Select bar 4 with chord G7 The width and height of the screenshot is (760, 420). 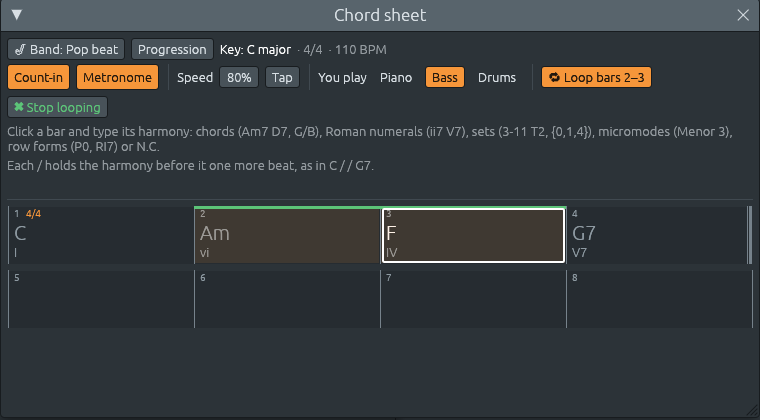[659, 235]
